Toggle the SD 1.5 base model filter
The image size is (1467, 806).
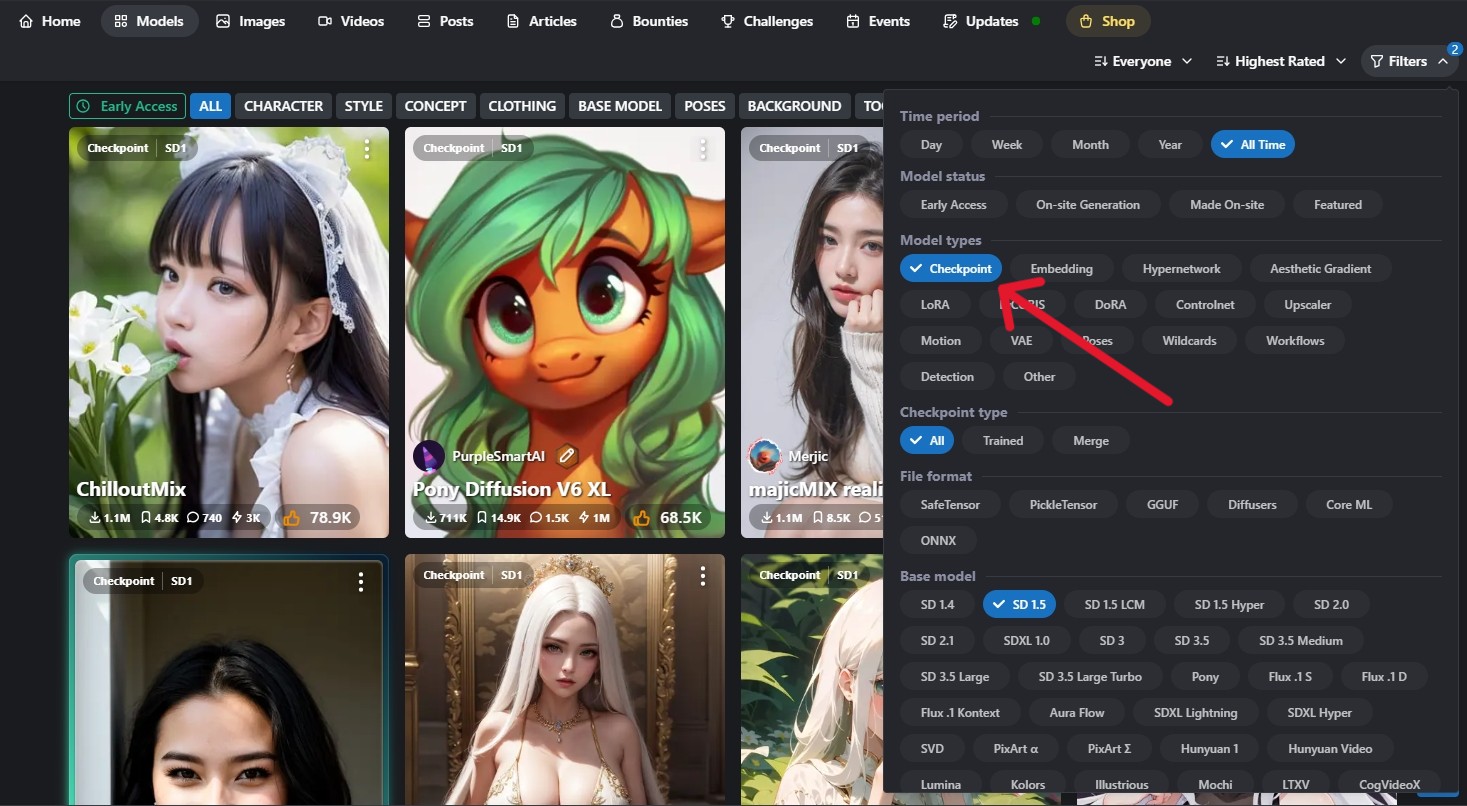[1019, 604]
